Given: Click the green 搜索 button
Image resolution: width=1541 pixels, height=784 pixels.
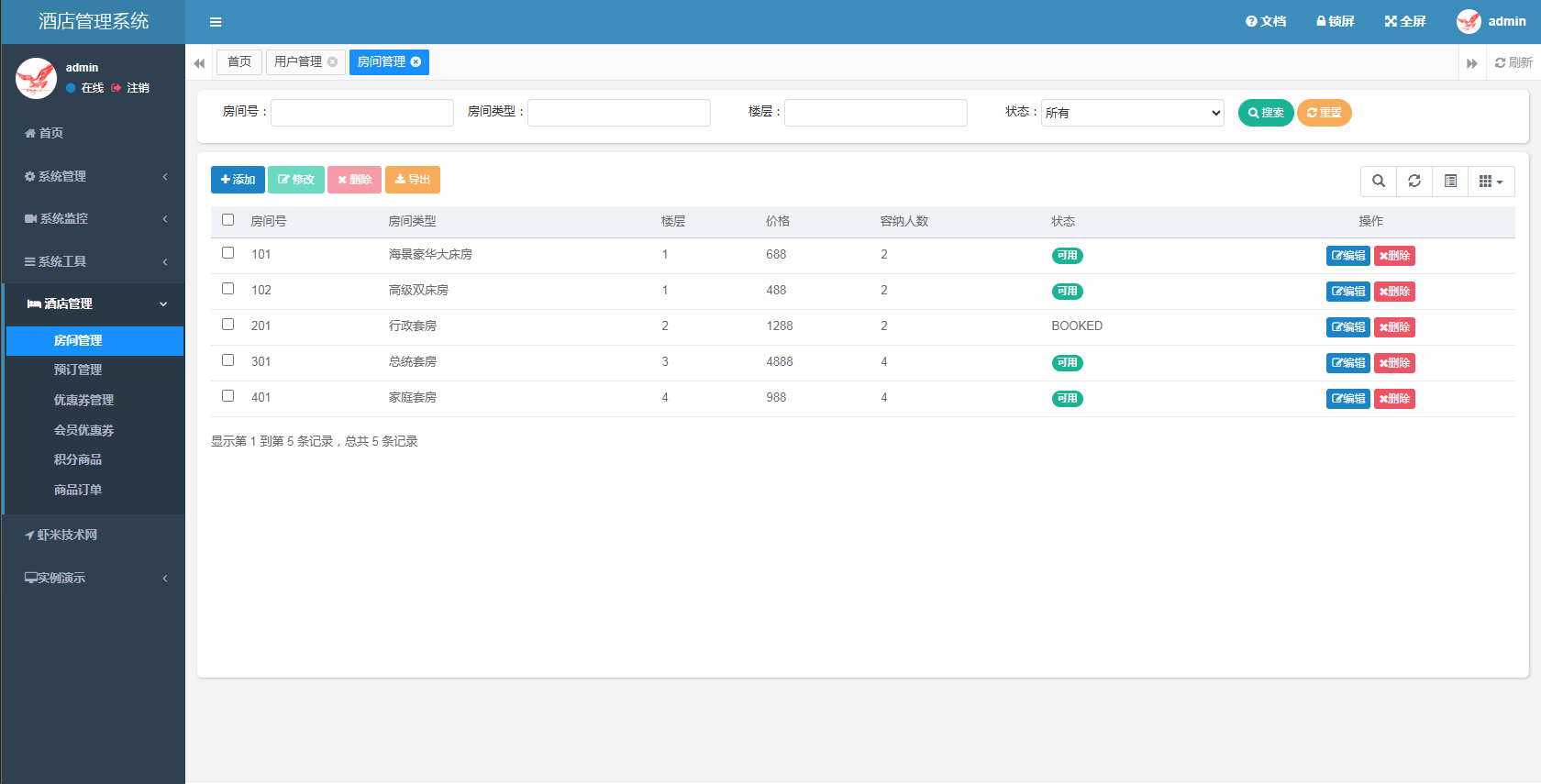Looking at the screenshot, I should [x=1266, y=113].
